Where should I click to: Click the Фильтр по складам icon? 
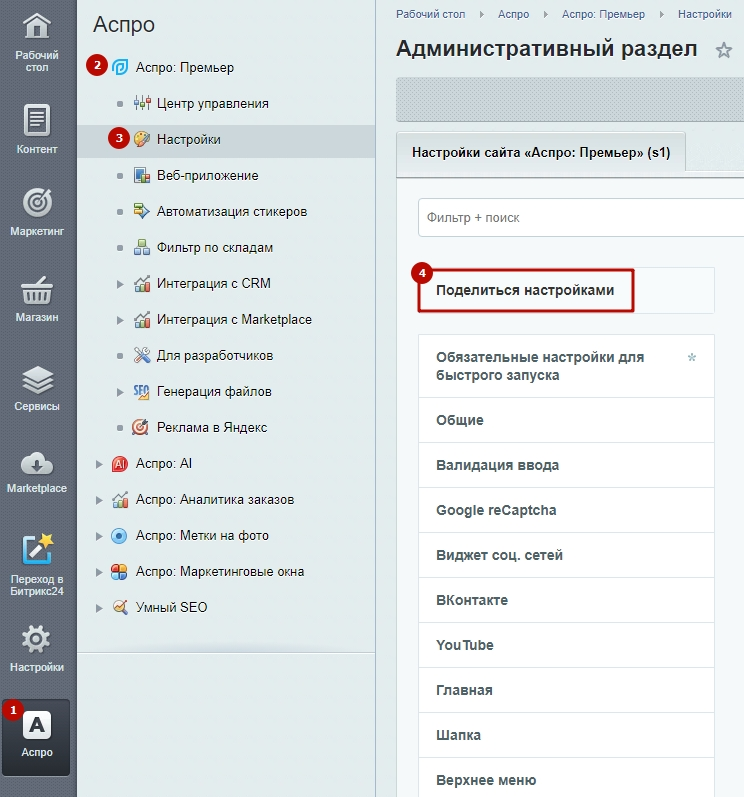click(x=142, y=247)
